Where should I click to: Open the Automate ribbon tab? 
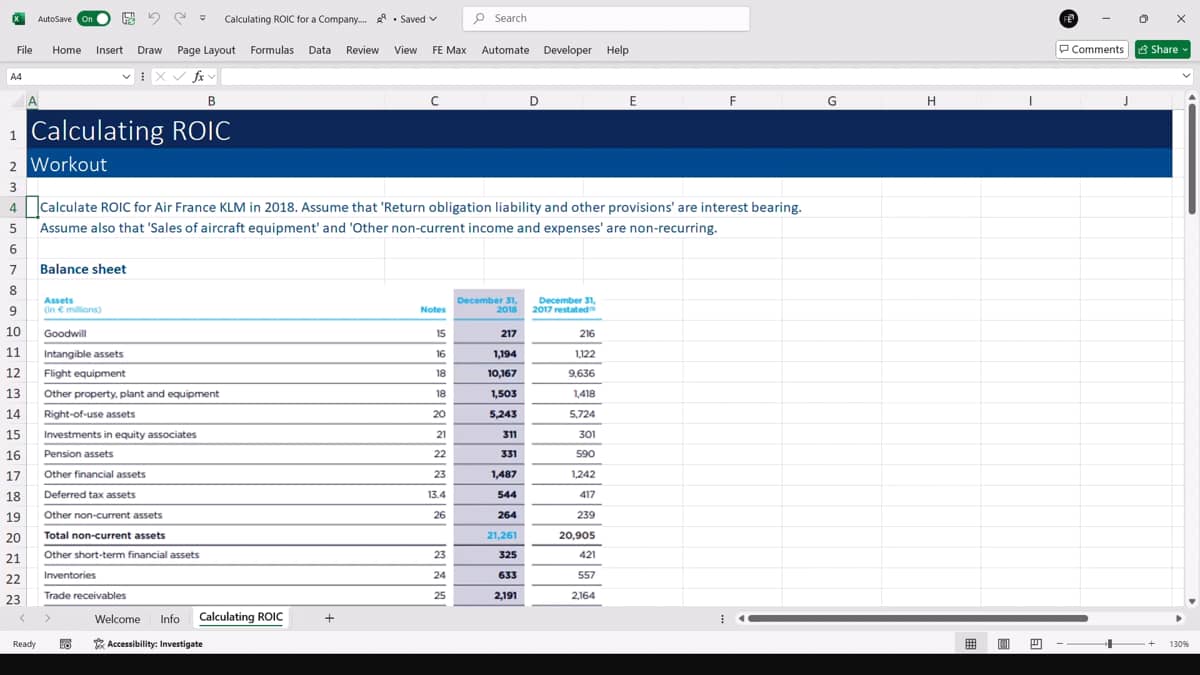coord(506,50)
